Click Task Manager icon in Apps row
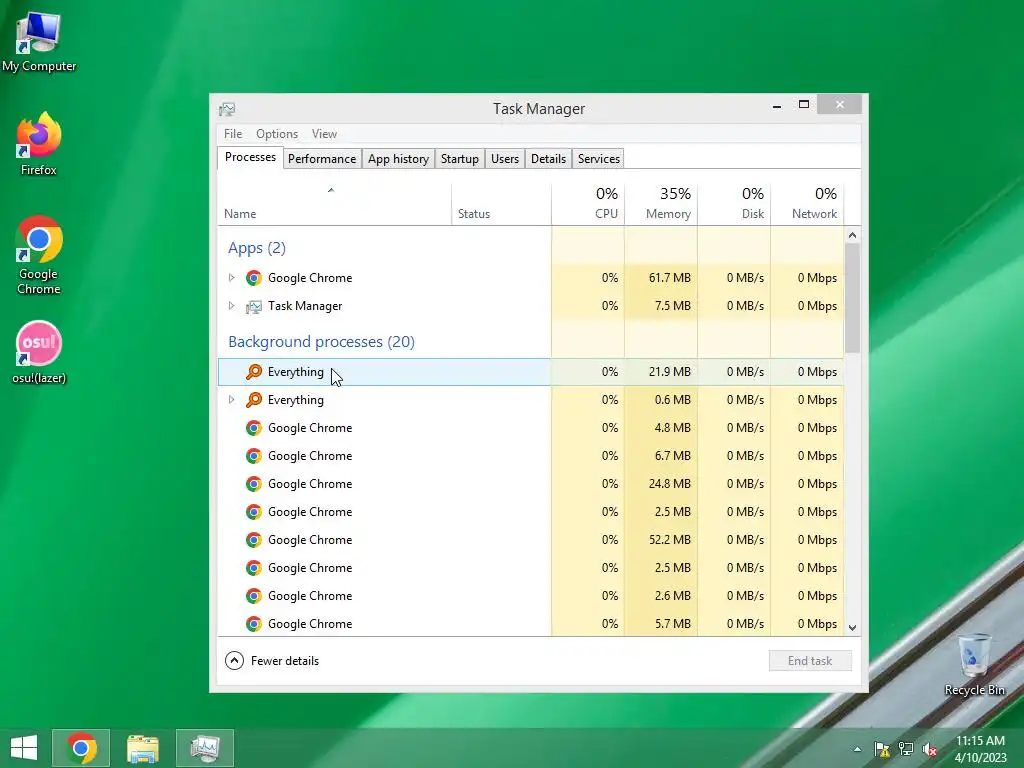1024x768 pixels. tap(254, 306)
